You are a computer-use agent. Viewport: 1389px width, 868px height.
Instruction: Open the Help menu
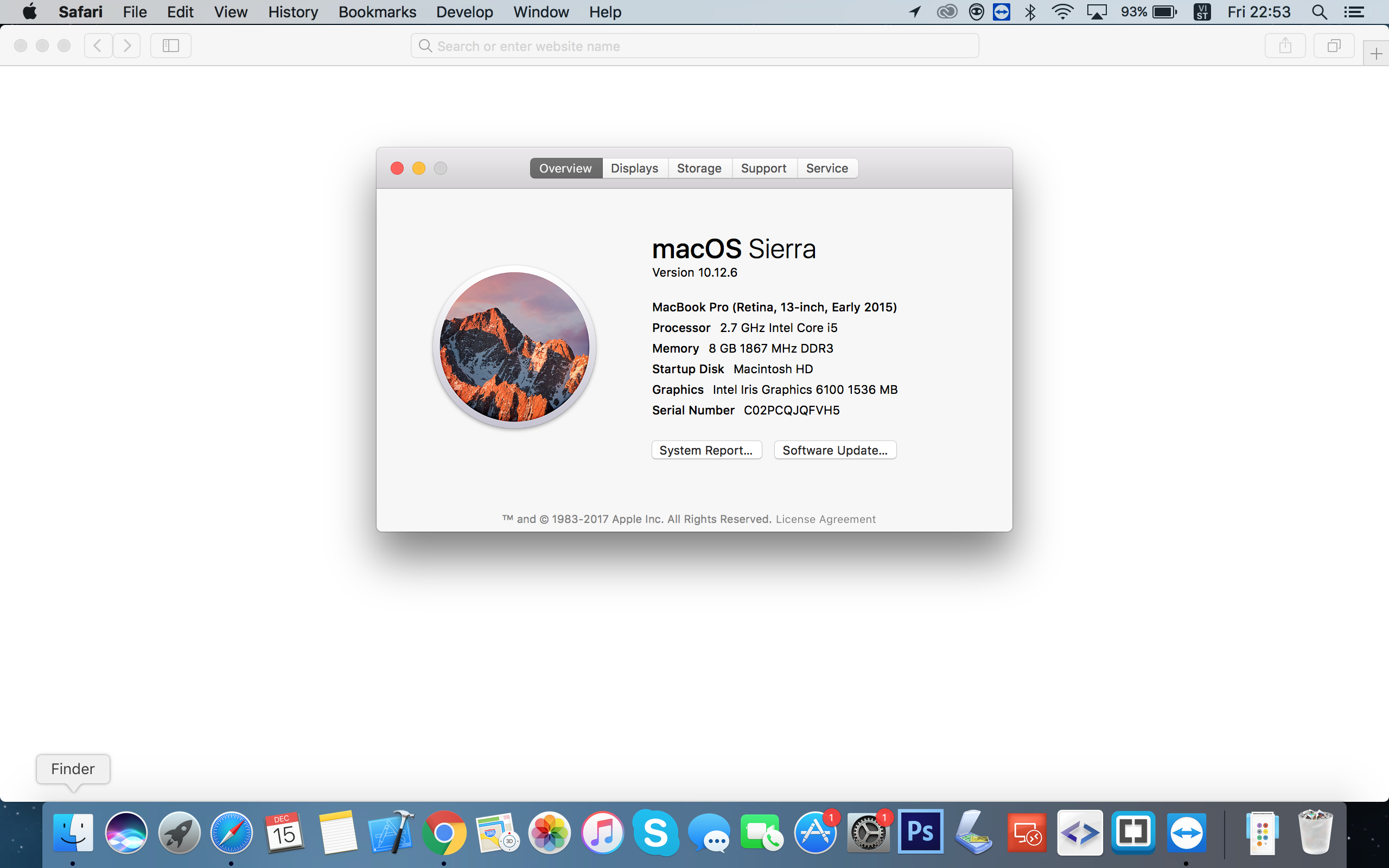click(605, 12)
